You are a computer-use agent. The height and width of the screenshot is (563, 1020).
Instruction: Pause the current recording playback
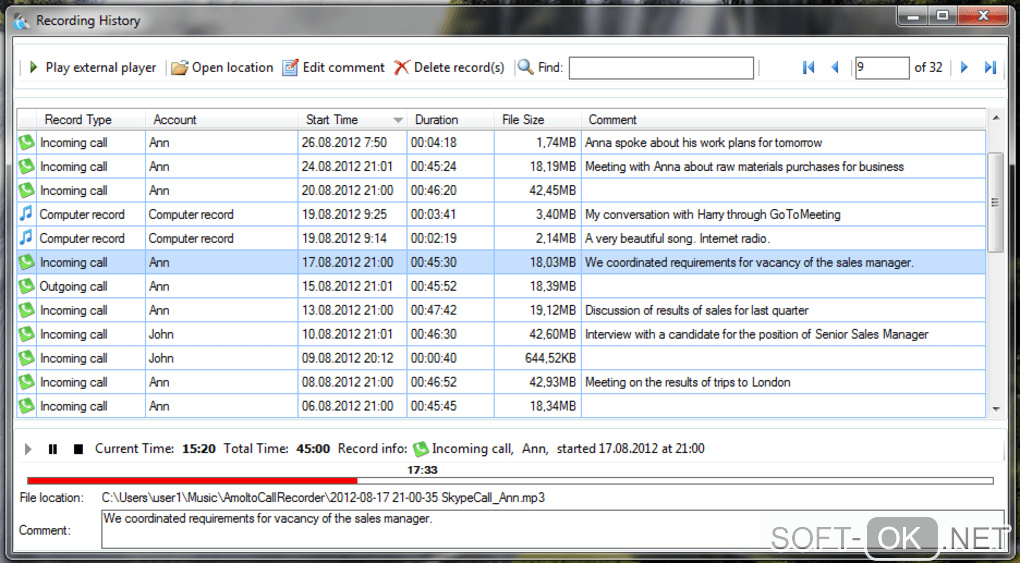point(53,449)
